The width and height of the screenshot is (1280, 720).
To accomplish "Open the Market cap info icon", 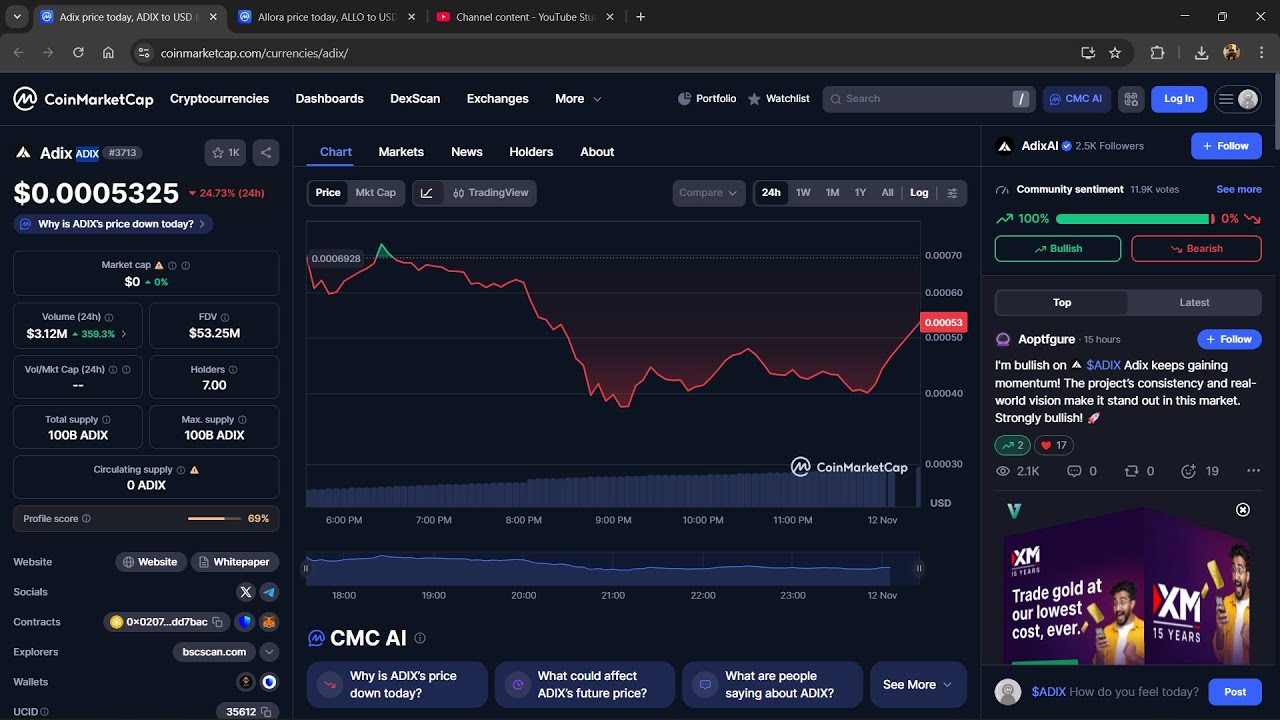I will coord(172,266).
